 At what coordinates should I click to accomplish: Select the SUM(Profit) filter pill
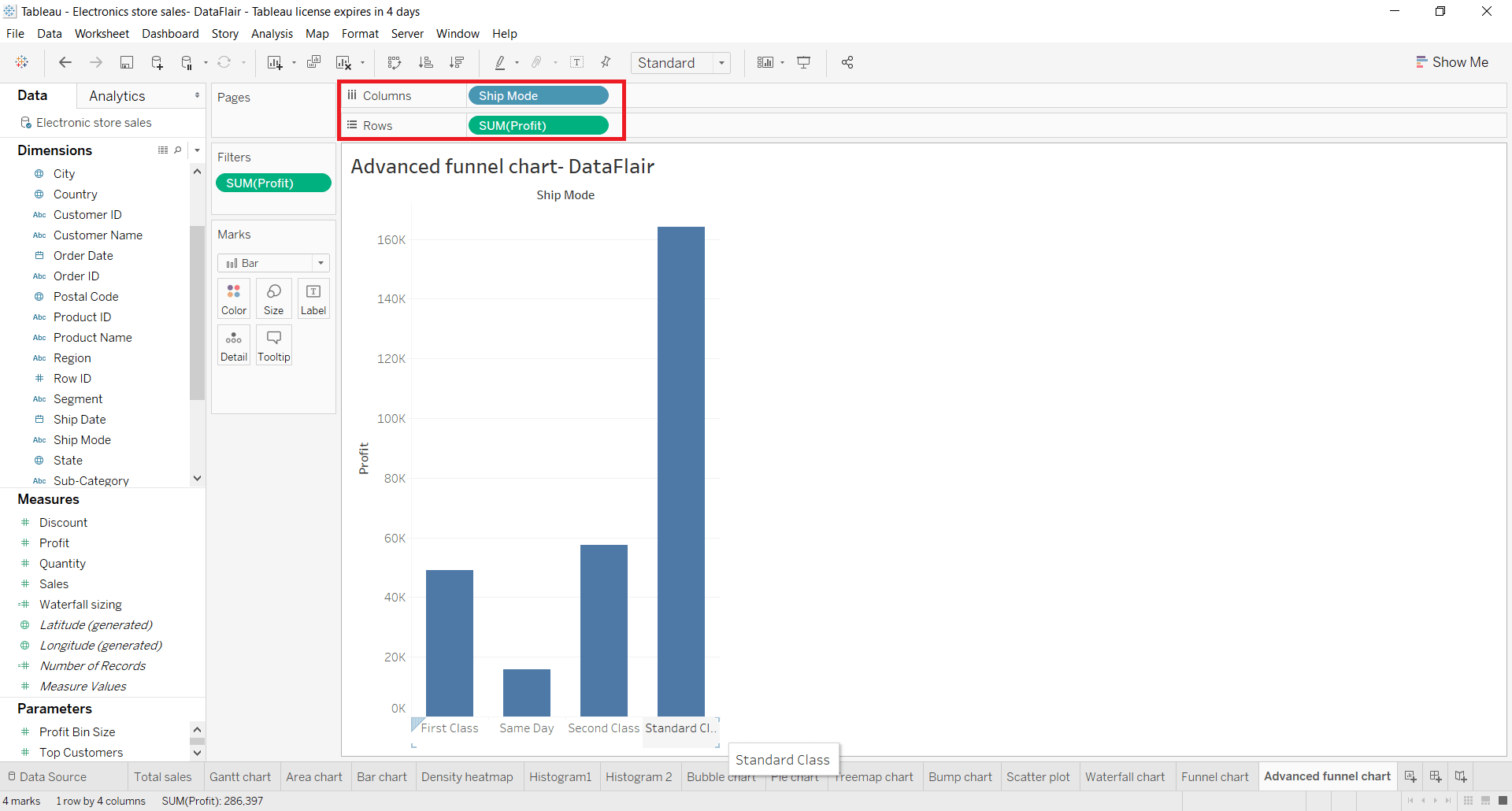pos(273,183)
